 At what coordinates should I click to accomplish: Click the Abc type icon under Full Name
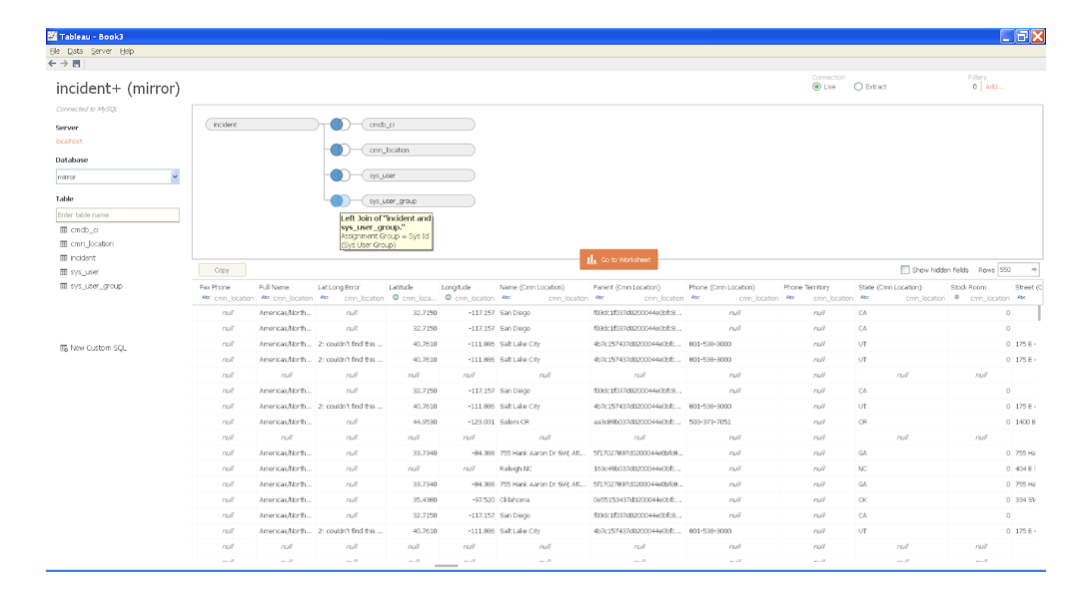pyautogui.click(x=264, y=298)
